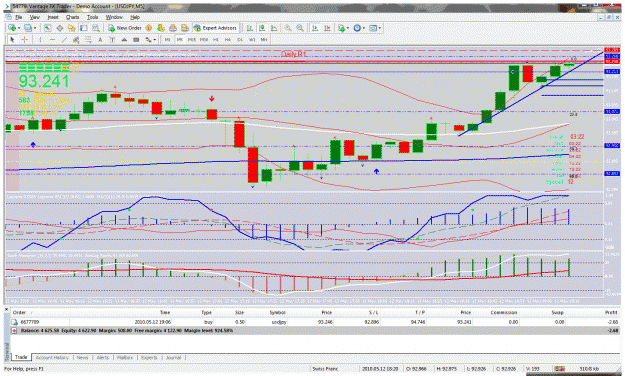
Task: Open the MetaEditor diamond icon
Action: point(149,28)
